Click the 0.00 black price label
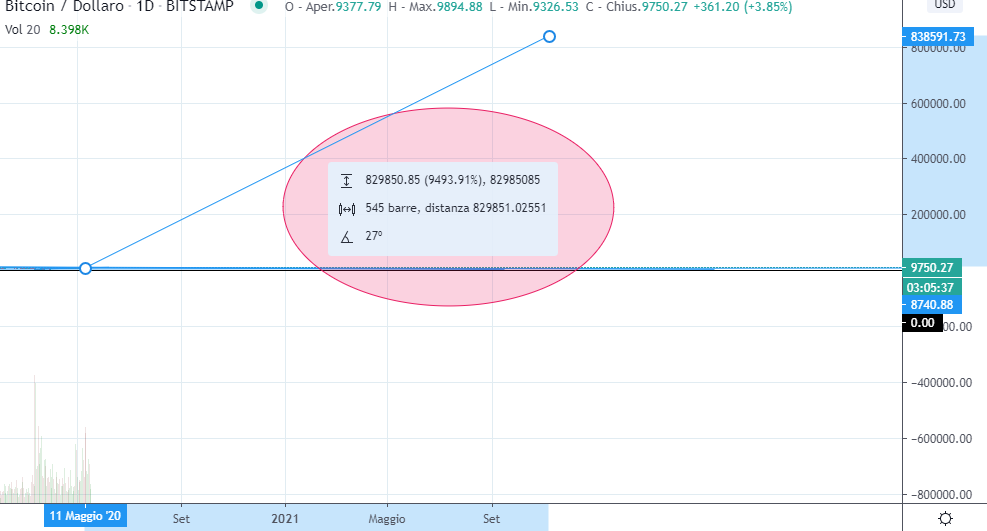Image resolution: width=987 pixels, height=531 pixels. 922,323
